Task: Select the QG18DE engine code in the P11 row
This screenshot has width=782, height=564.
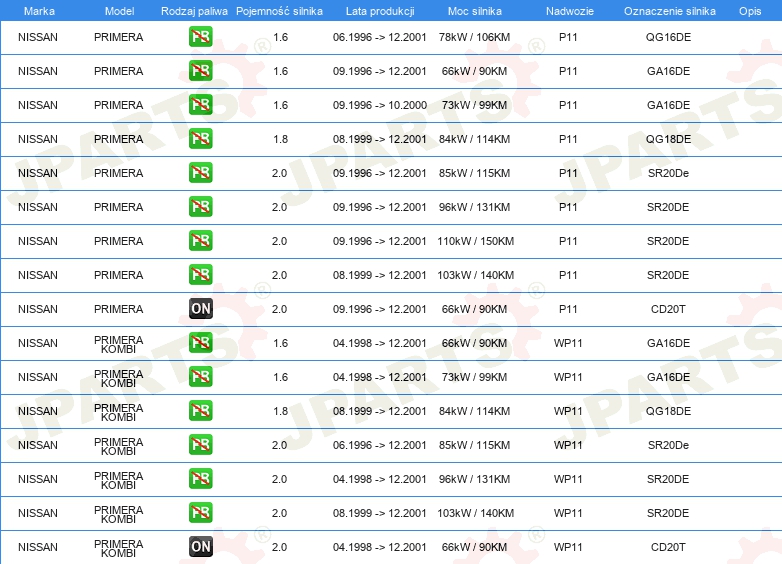Action: 668,139
